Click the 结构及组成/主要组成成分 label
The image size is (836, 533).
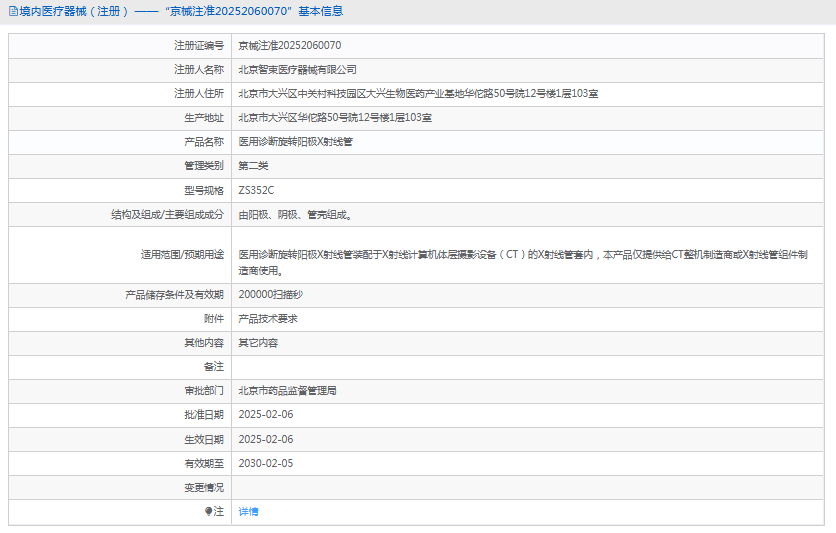[167, 215]
